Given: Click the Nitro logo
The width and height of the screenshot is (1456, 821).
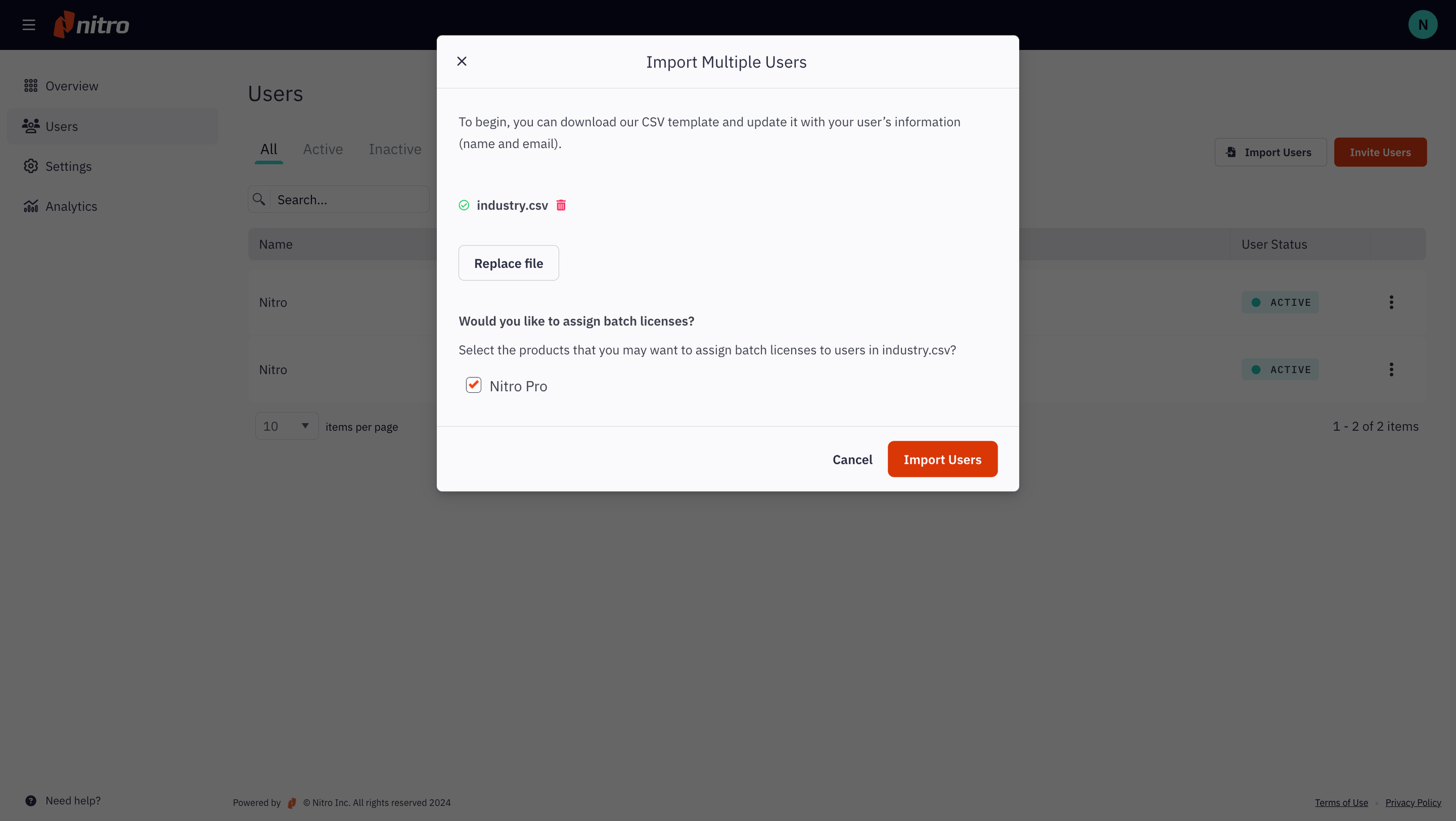Looking at the screenshot, I should coord(92,25).
